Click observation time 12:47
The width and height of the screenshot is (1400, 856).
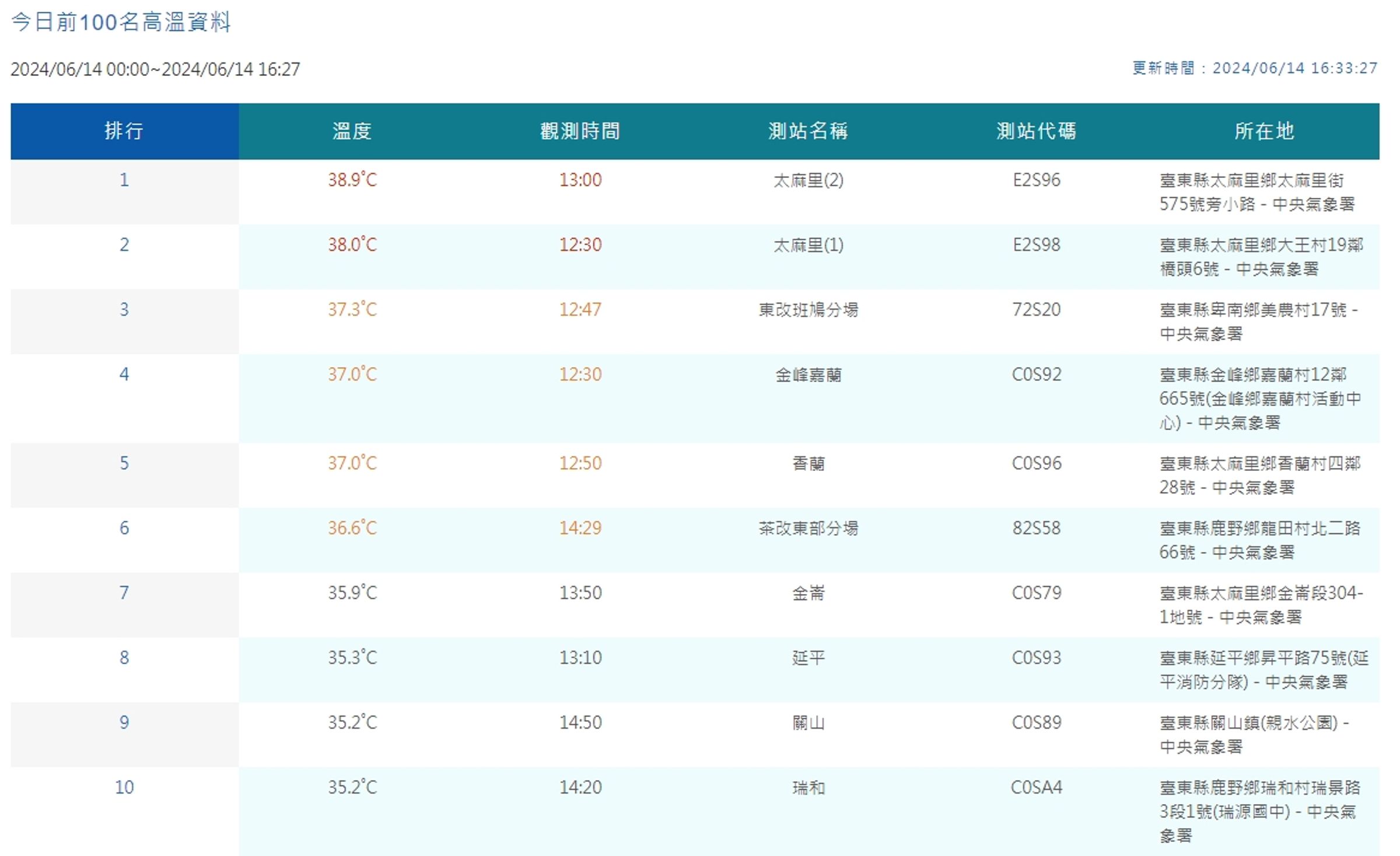coord(580,309)
